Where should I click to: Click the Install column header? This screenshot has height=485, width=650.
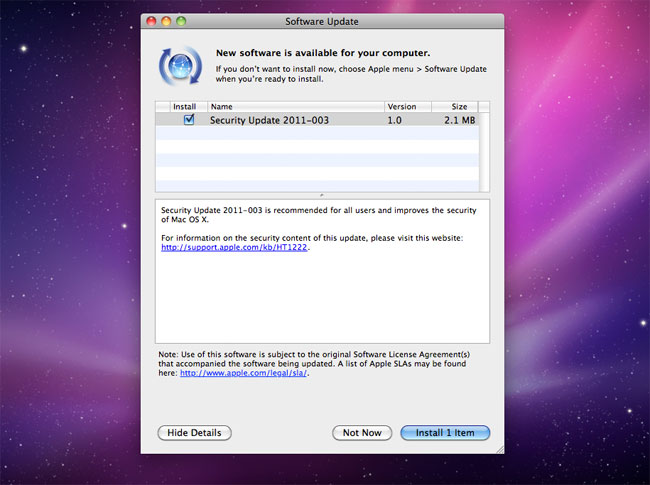coord(182,106)
